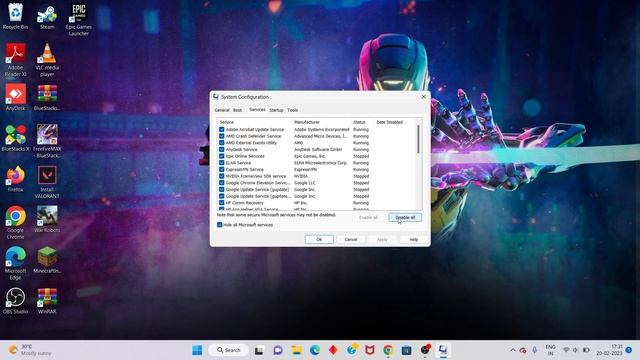Viewport: 640px width, 360px height.
Task: Click the microphone icon in system tray
Action: (535, 350)
